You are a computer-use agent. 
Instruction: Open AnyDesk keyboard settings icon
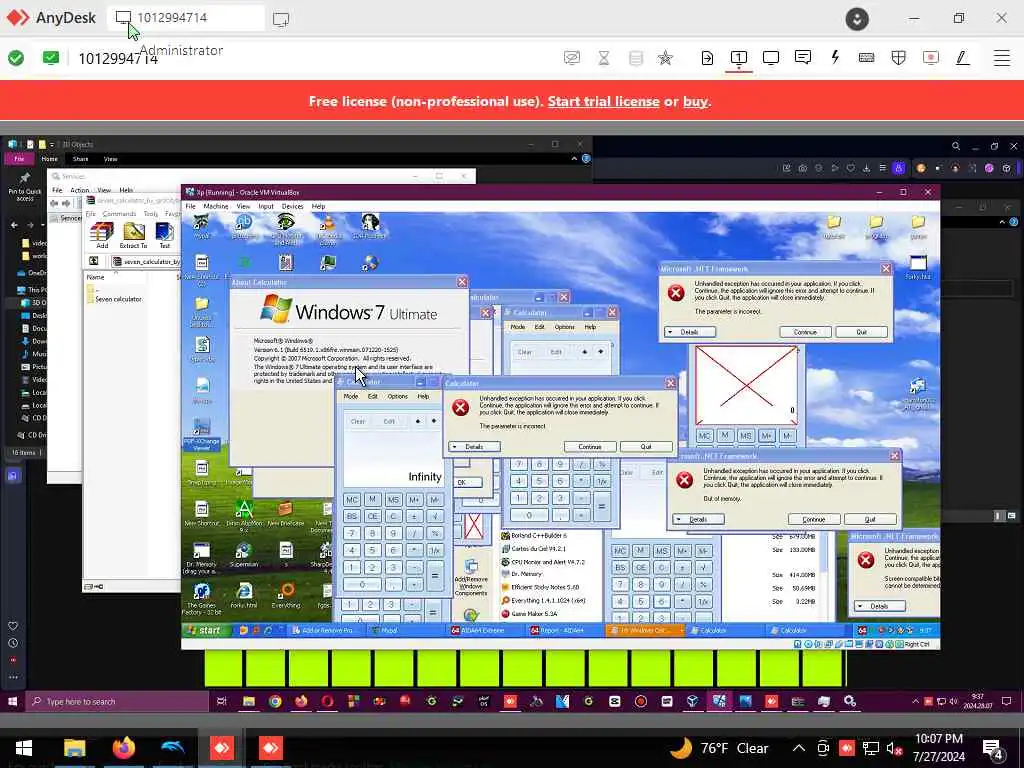point(867,57)
